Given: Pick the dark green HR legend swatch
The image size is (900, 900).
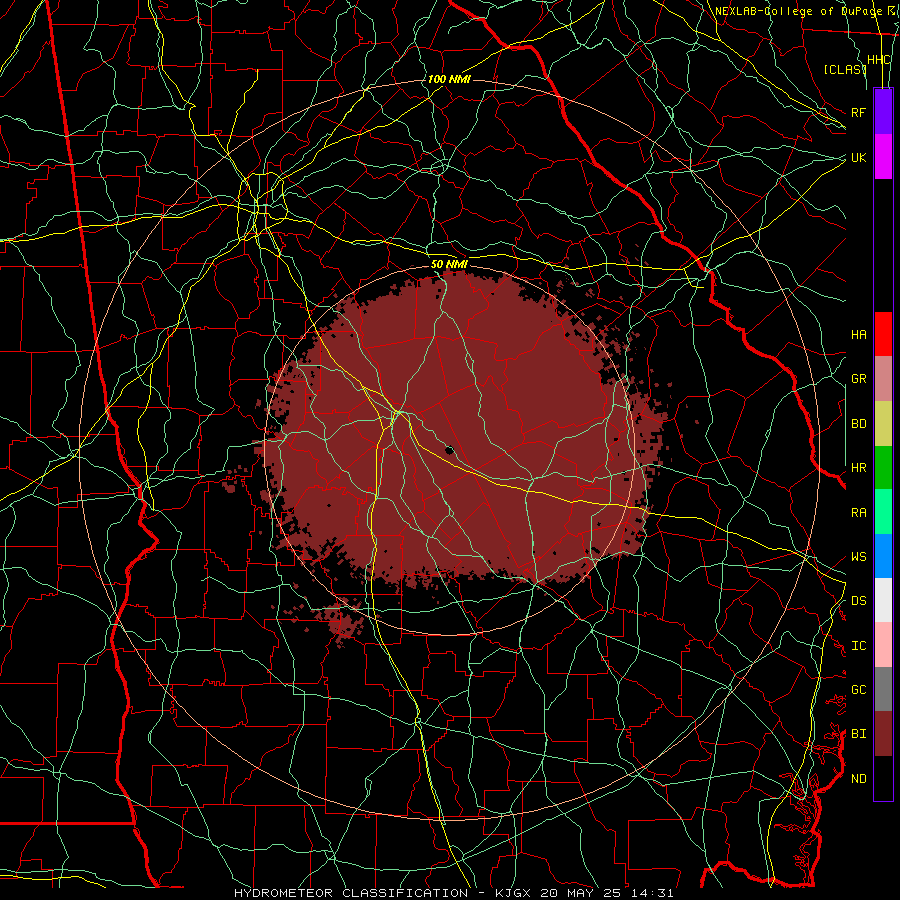Looking at the screenshot, I should point(883,468).
